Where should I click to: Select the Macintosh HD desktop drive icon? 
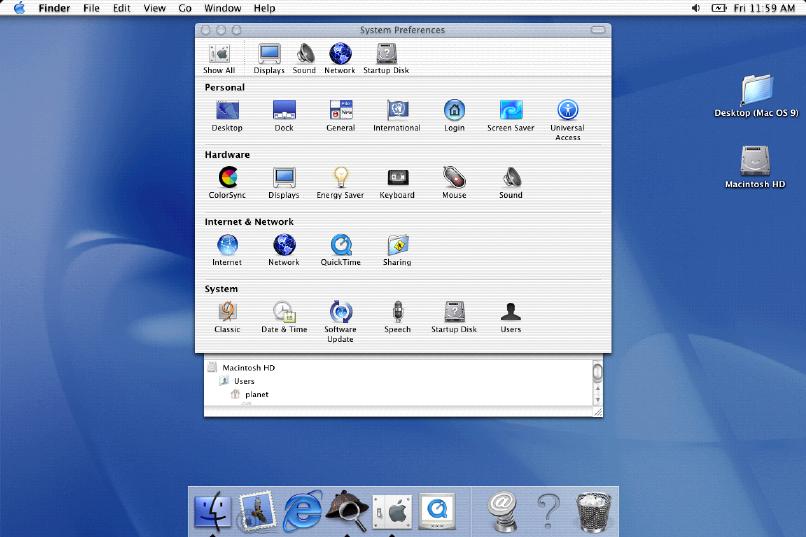(755, 167)
